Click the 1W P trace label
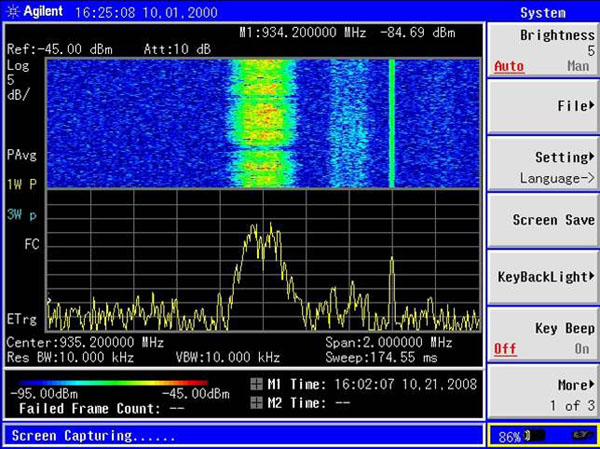 (22, 185)
